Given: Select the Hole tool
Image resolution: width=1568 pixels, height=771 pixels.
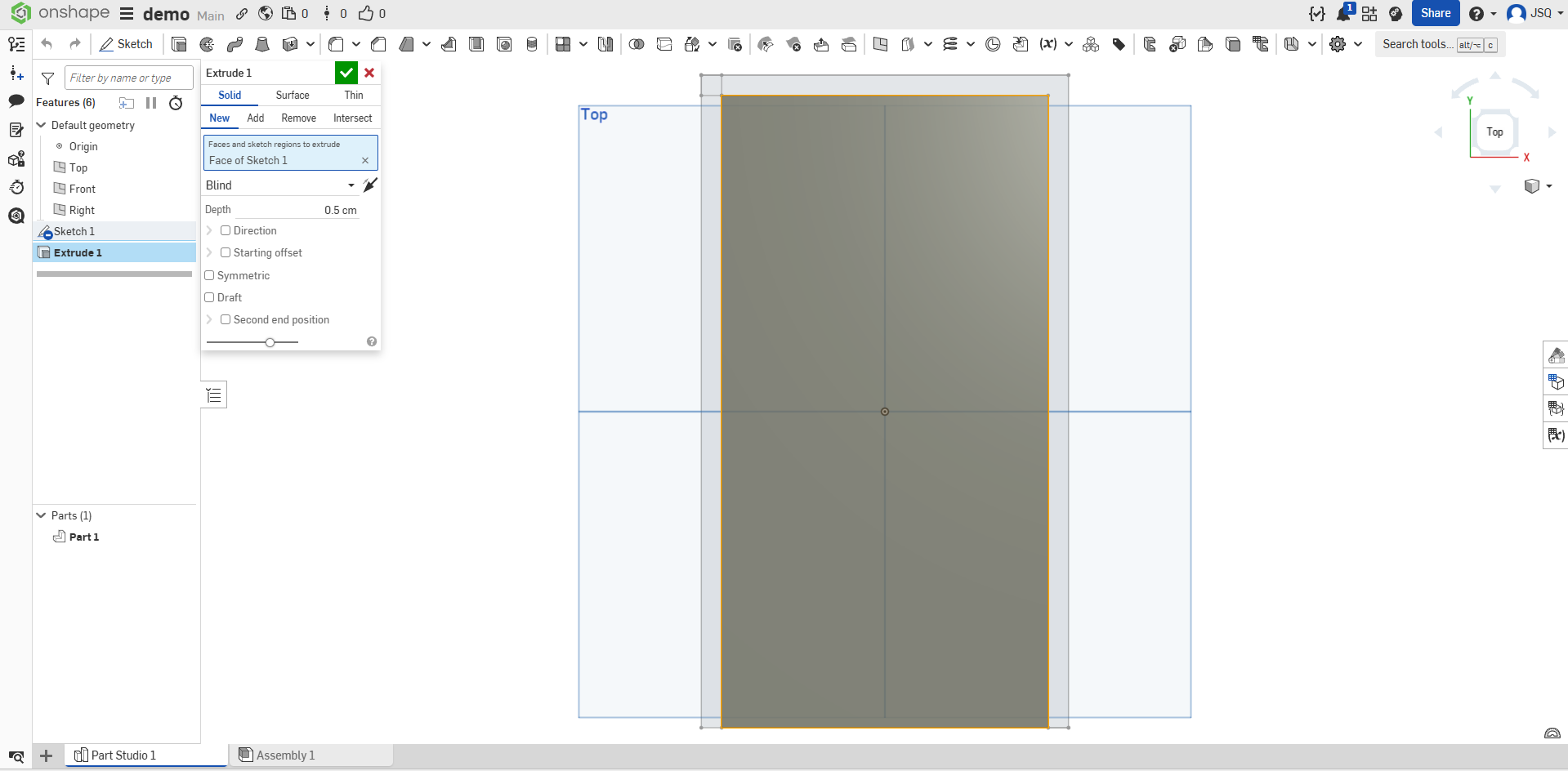Looking at the screenshot, I should click(x=504, y=44).
